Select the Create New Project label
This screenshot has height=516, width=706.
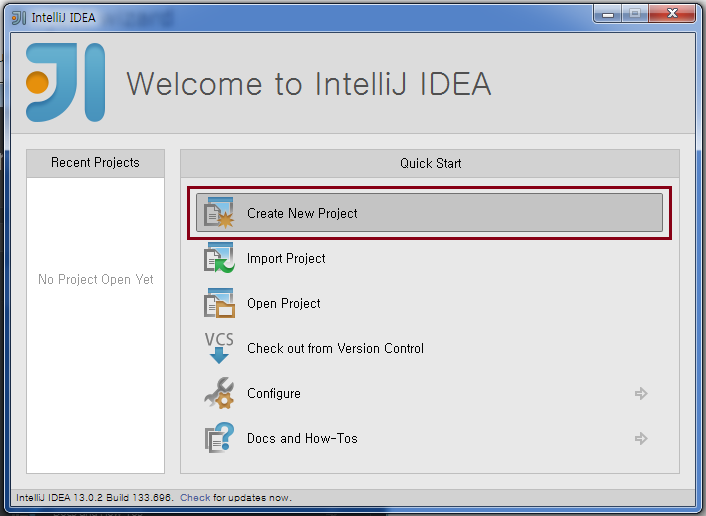point(302,213)
